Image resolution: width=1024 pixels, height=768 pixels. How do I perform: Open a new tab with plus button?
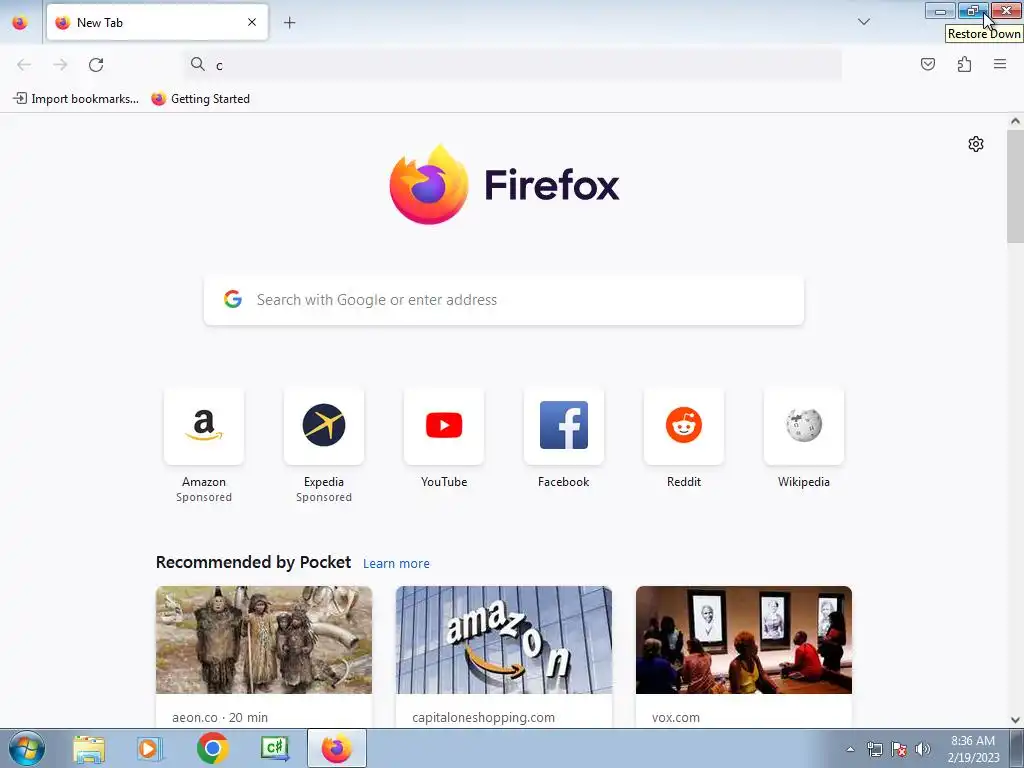[289, 22]
